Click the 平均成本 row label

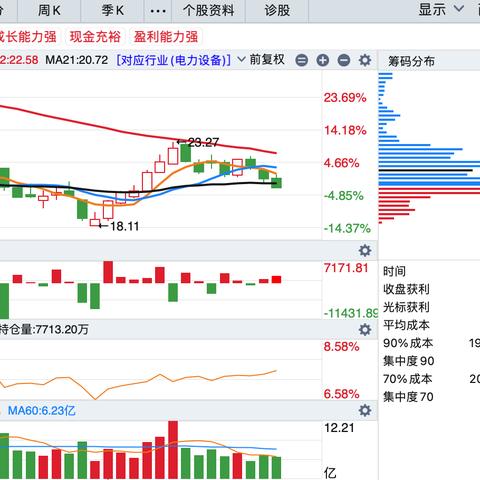point(406,325)
